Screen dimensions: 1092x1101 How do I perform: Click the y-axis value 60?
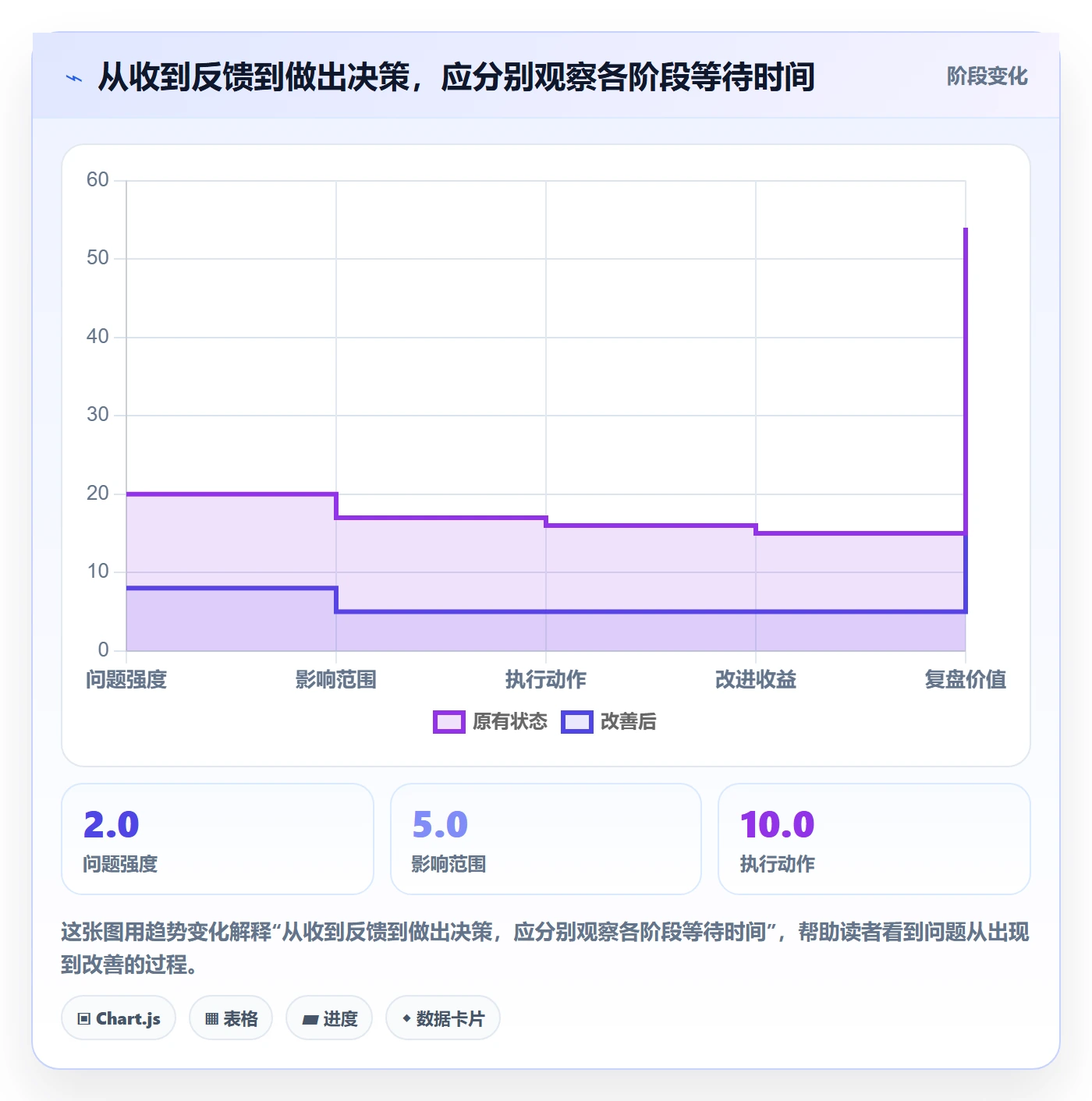tap(97, 180)
